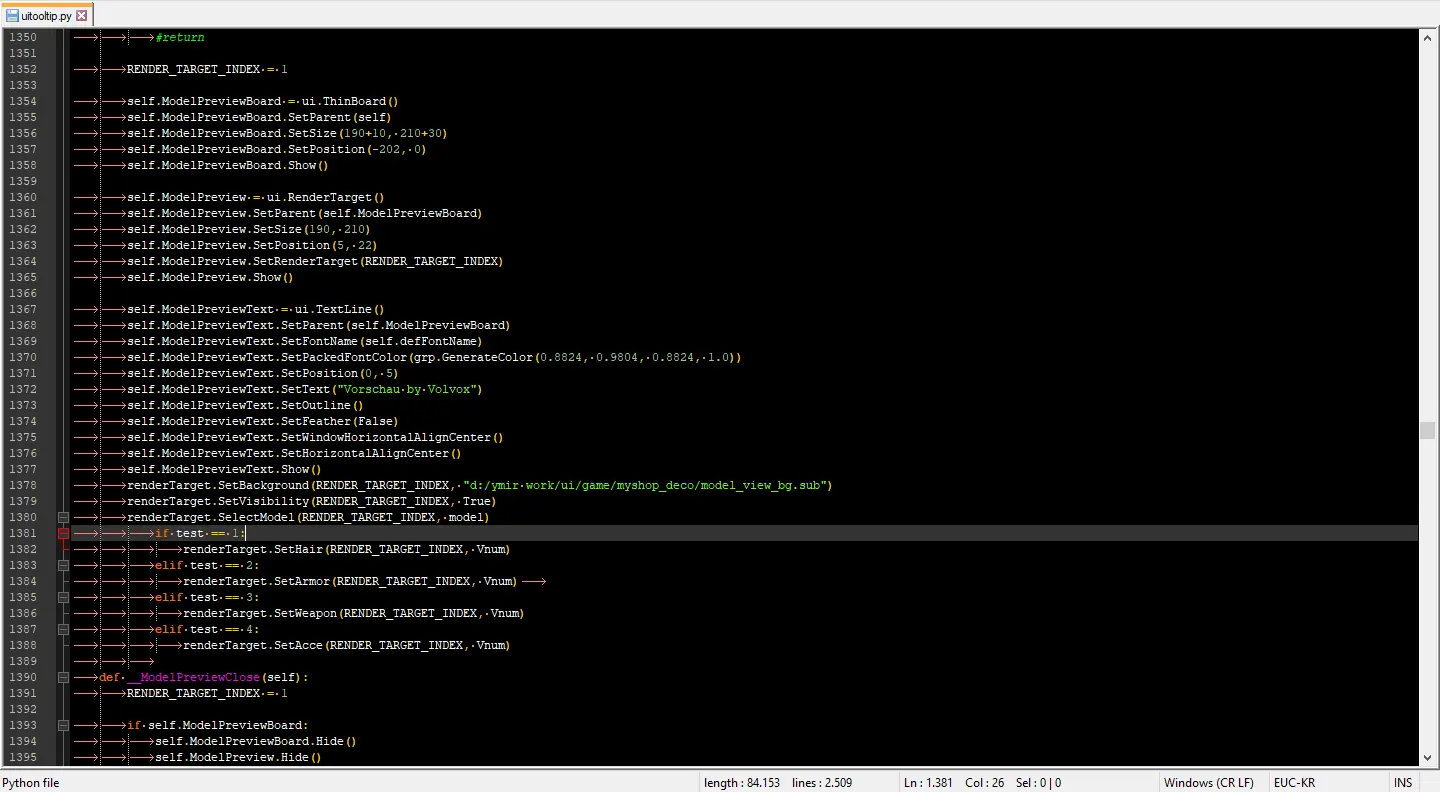The width and height of the screenshot is (1440, 792).
Task: Fold the elif test == 2 block
Action: click(63, 565)
